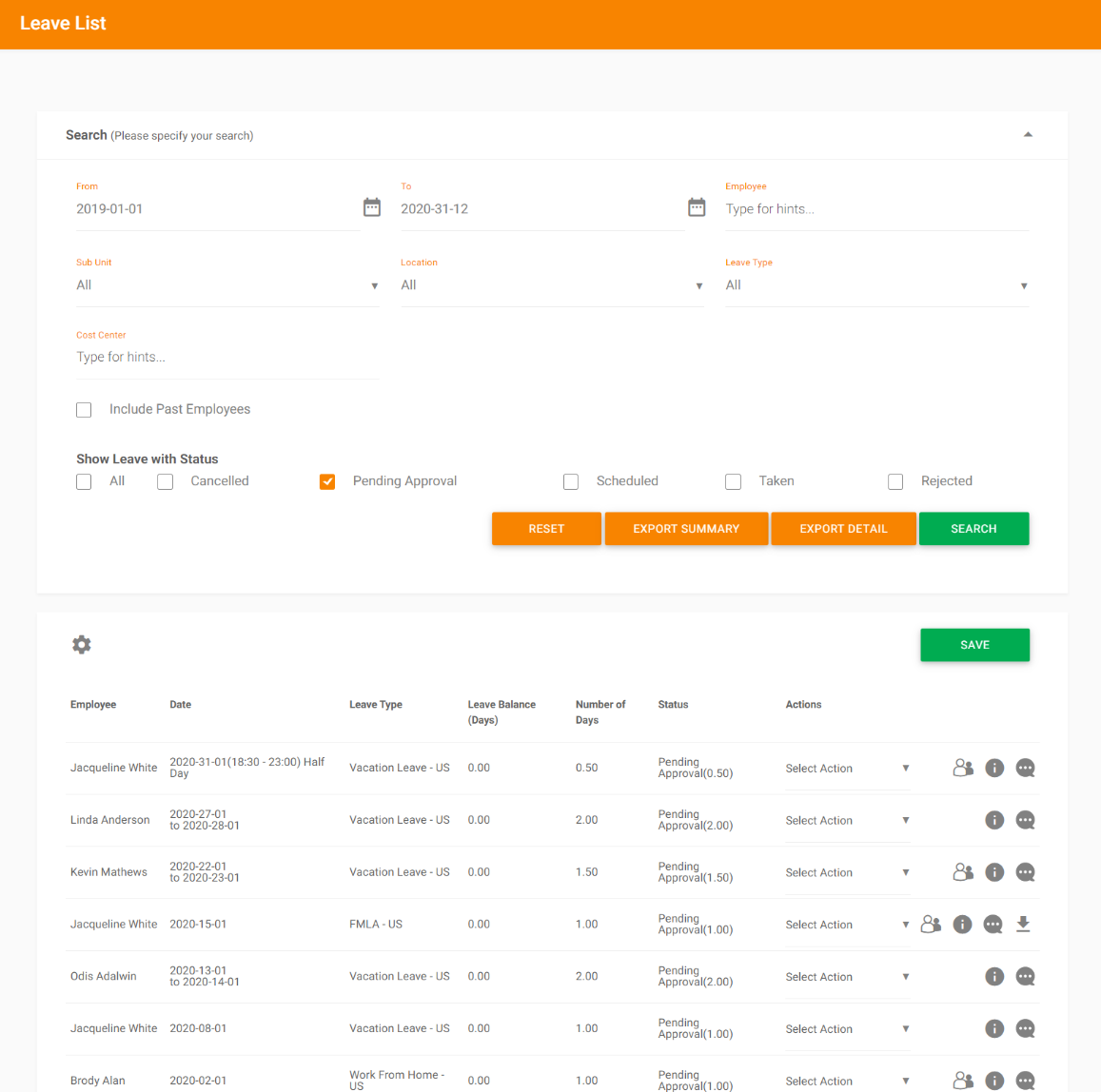
Task: View info icon in Kevin Mathews row
Action: click(x=994, y=871)
